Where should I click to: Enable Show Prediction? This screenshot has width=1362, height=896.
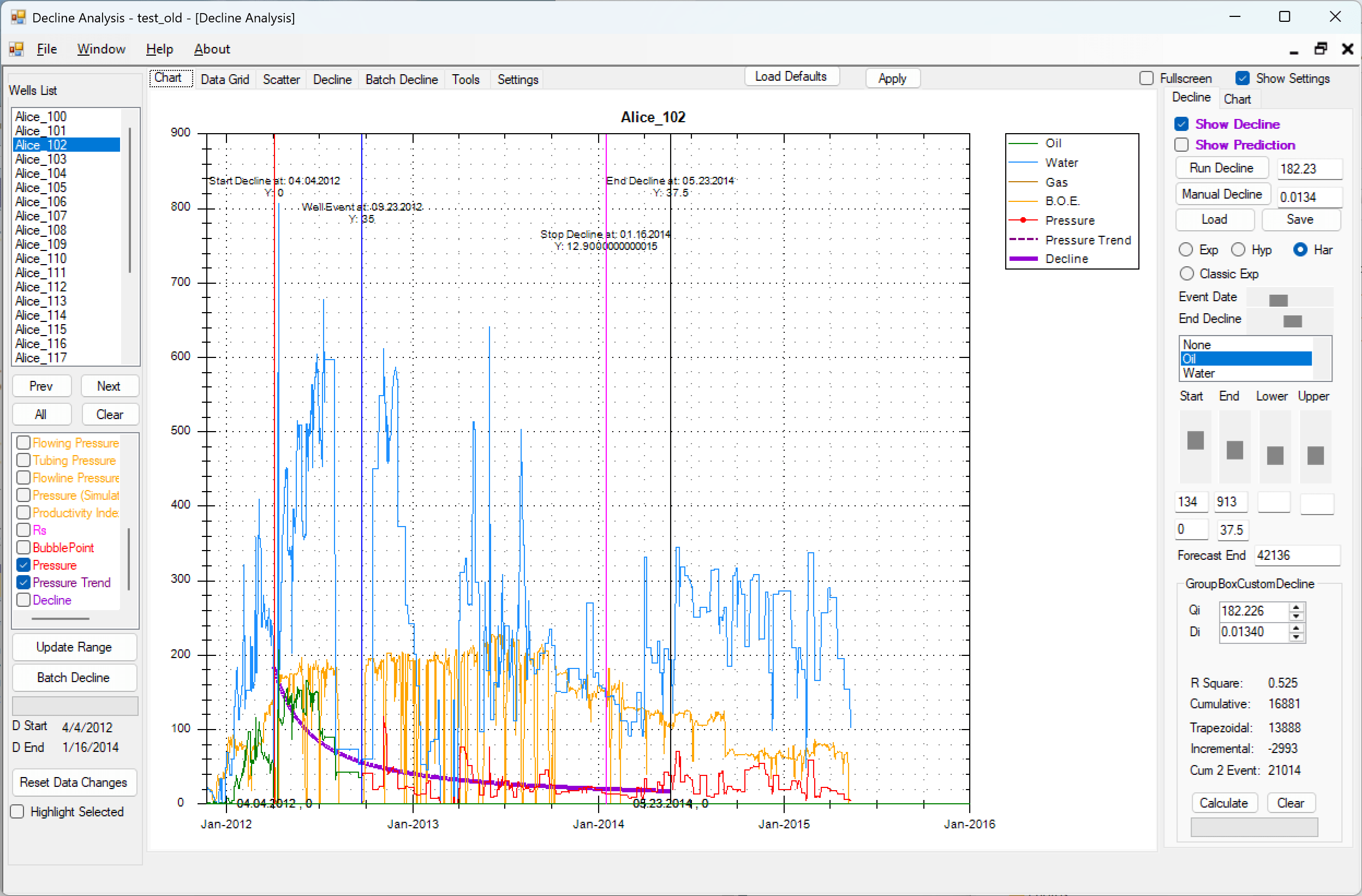click(1181, 145)
